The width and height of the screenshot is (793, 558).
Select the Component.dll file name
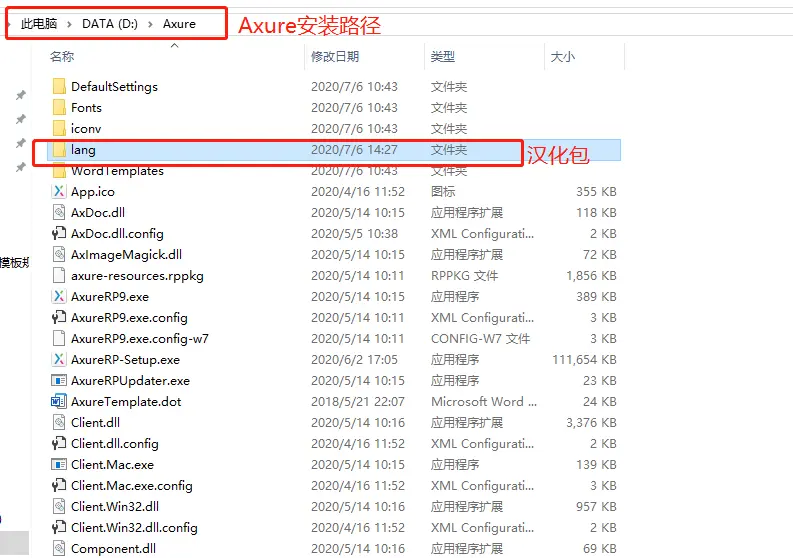click(113, 549)
